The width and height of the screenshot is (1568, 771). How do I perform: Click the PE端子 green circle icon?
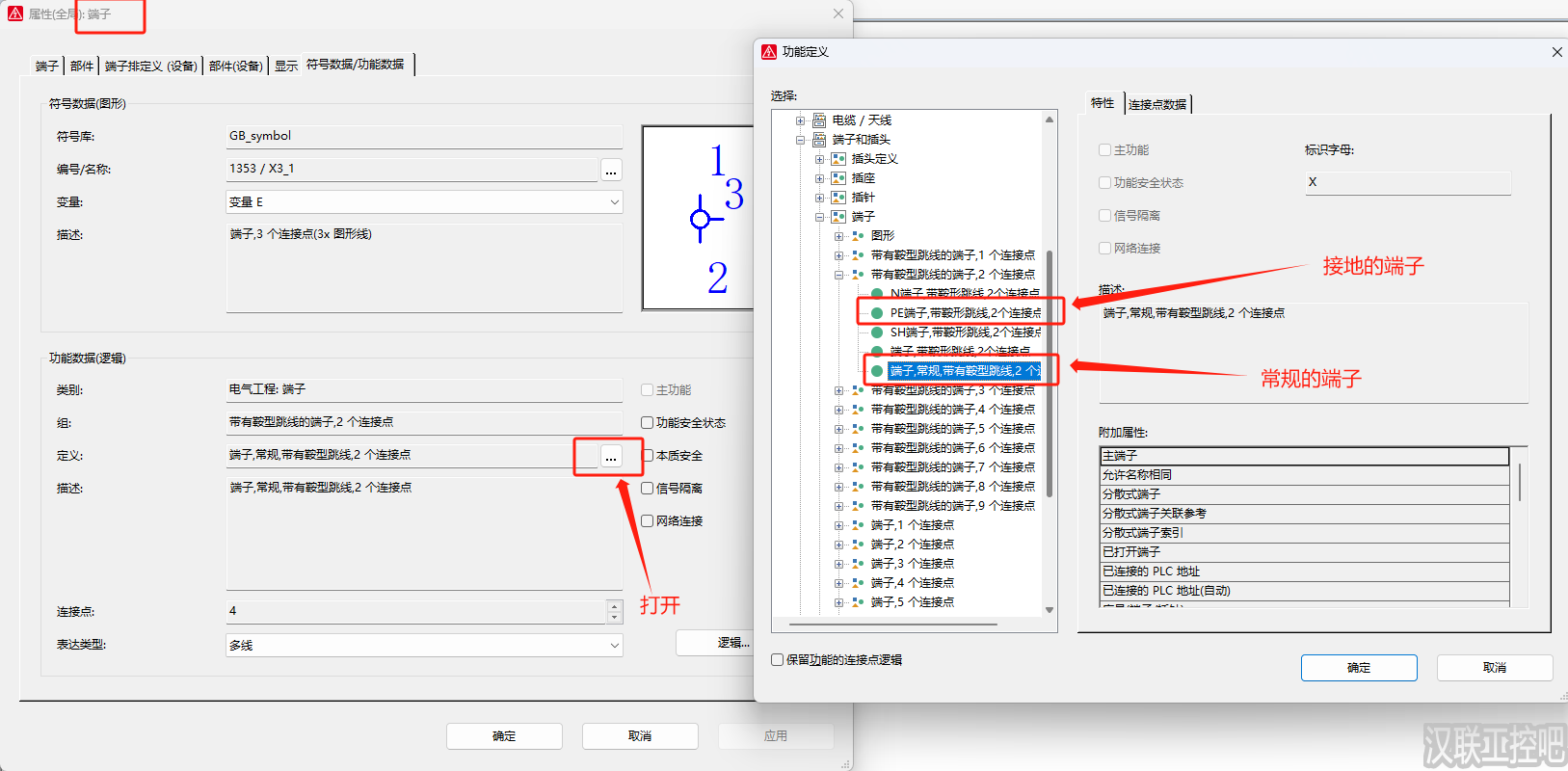pos(877,313)
